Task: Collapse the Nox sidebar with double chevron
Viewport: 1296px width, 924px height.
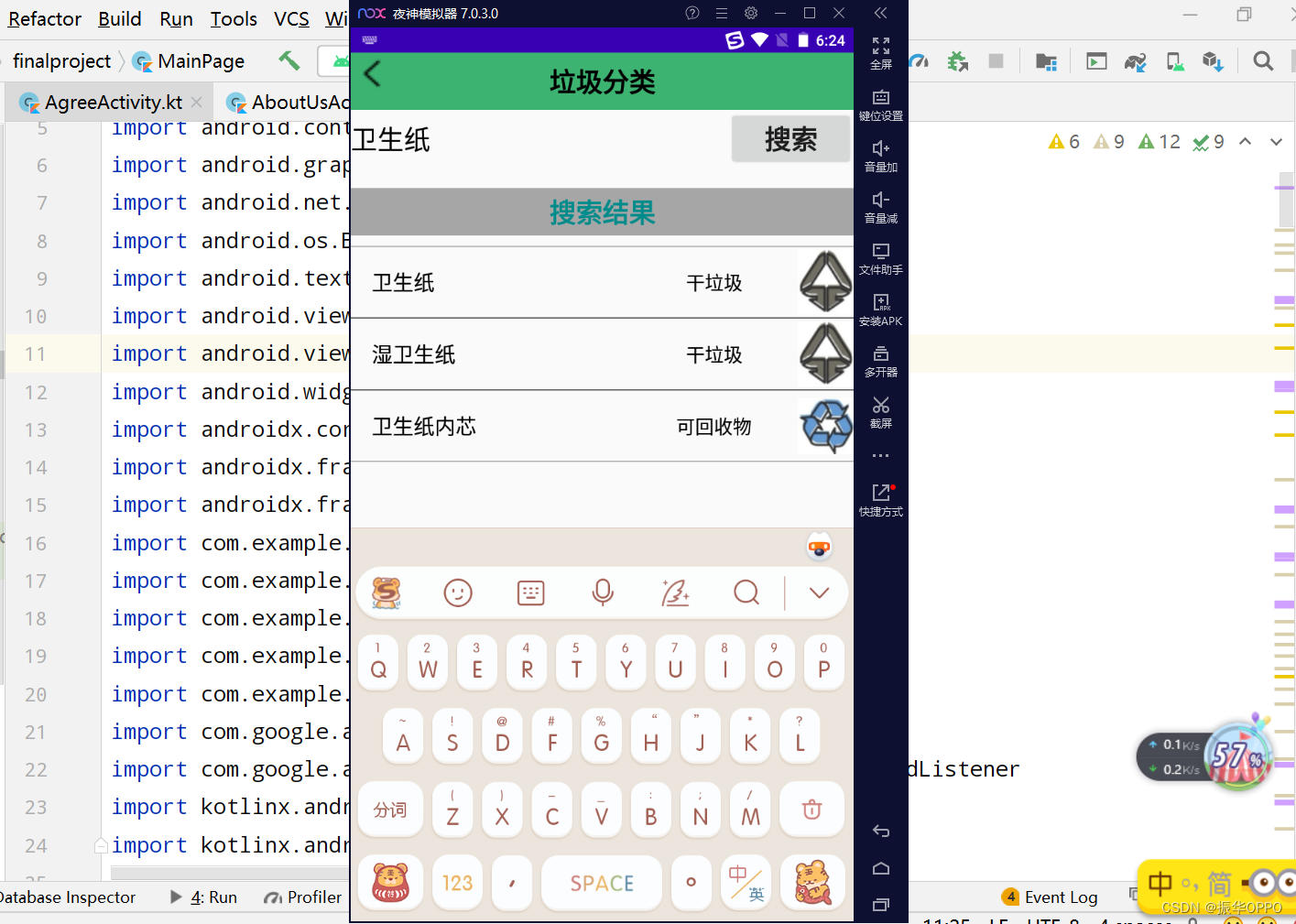Action: pyautogui.click(x=881, y=13)
